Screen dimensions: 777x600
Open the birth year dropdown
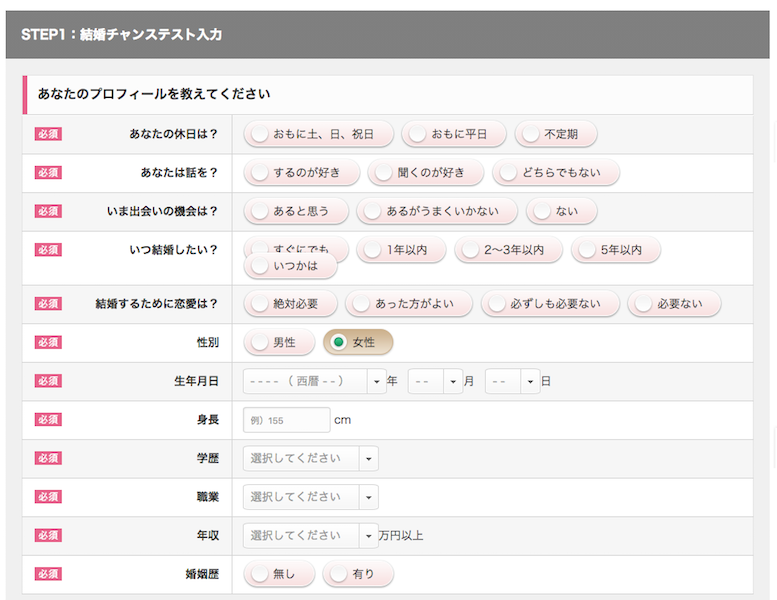pos(314,382)
